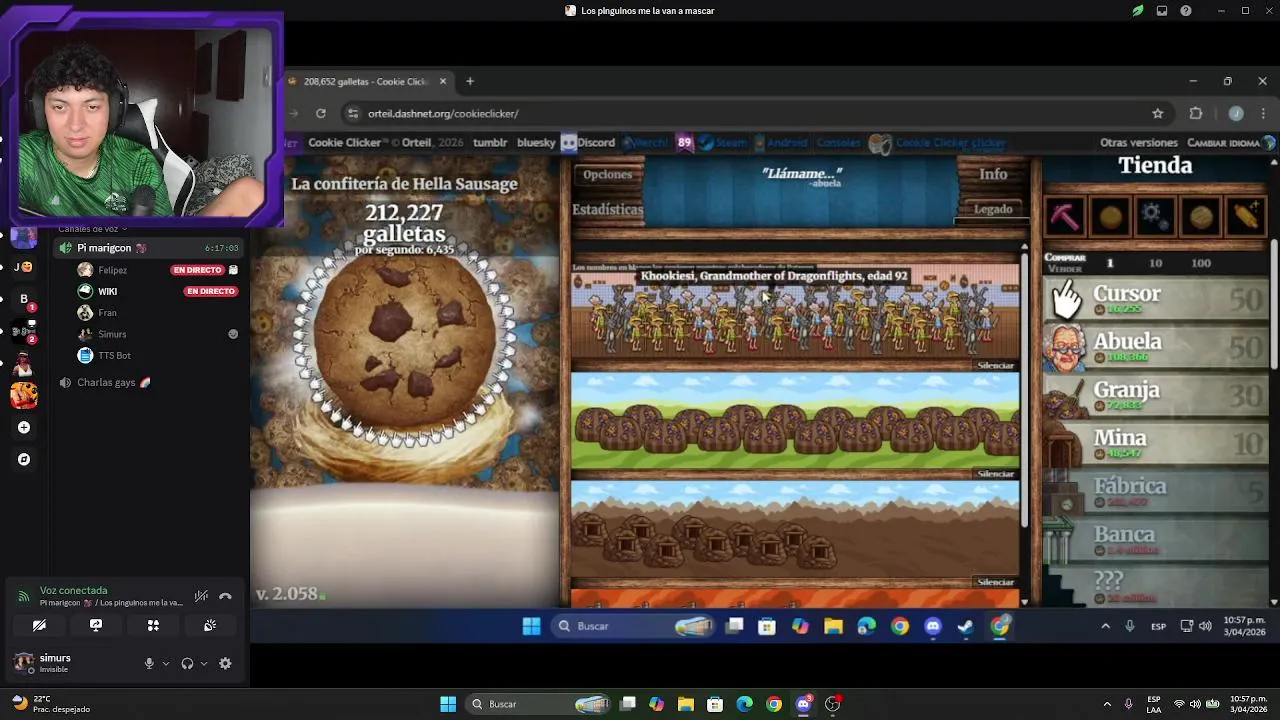Viewport: 1280px width, 720px height.
Task: Open the Info menu in Cookie Clicker
Action: pyautogui.click(x=993, y=174)
